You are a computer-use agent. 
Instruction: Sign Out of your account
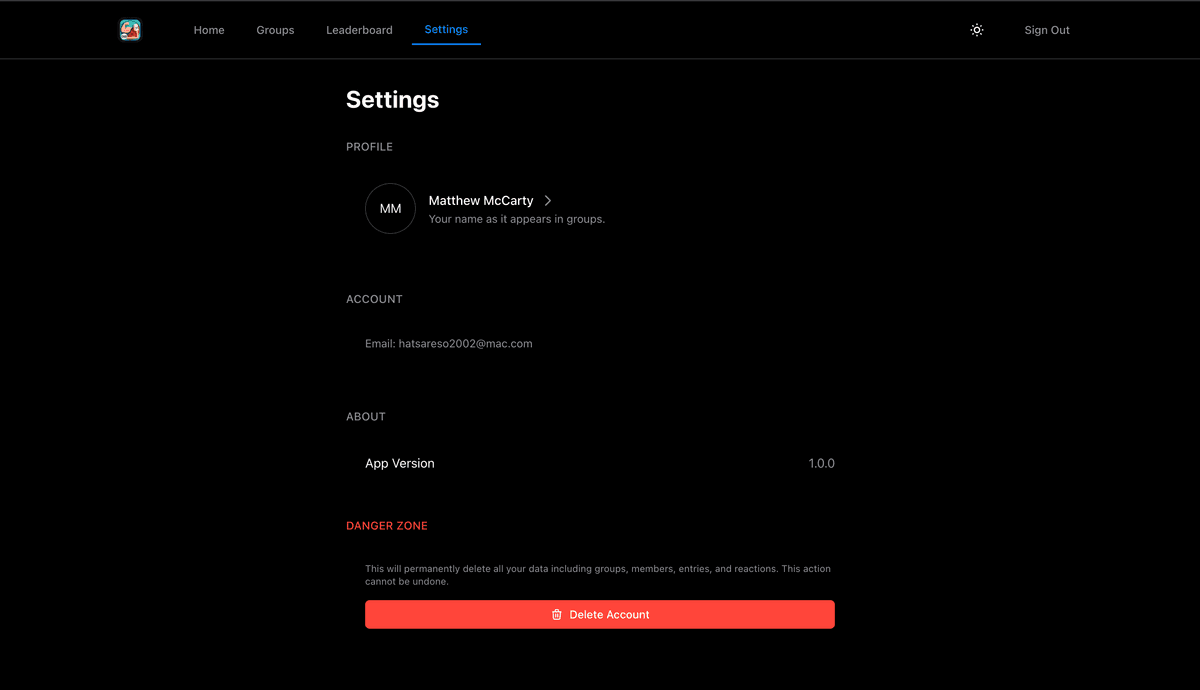coord(1046,30)
